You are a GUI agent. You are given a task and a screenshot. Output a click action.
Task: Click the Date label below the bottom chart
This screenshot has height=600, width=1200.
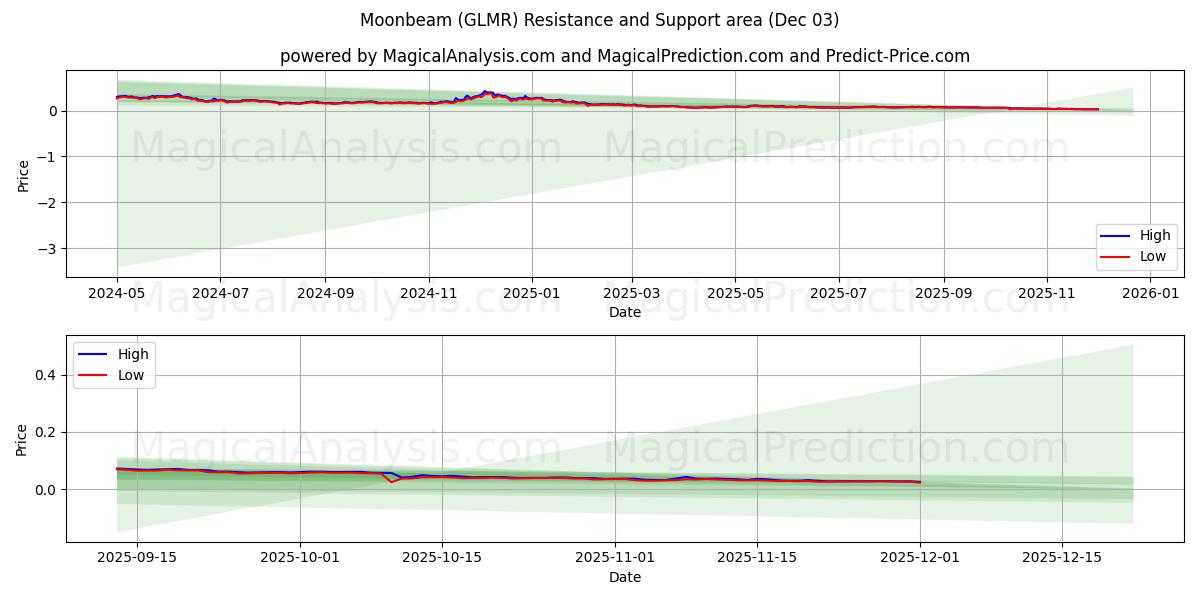625,577
